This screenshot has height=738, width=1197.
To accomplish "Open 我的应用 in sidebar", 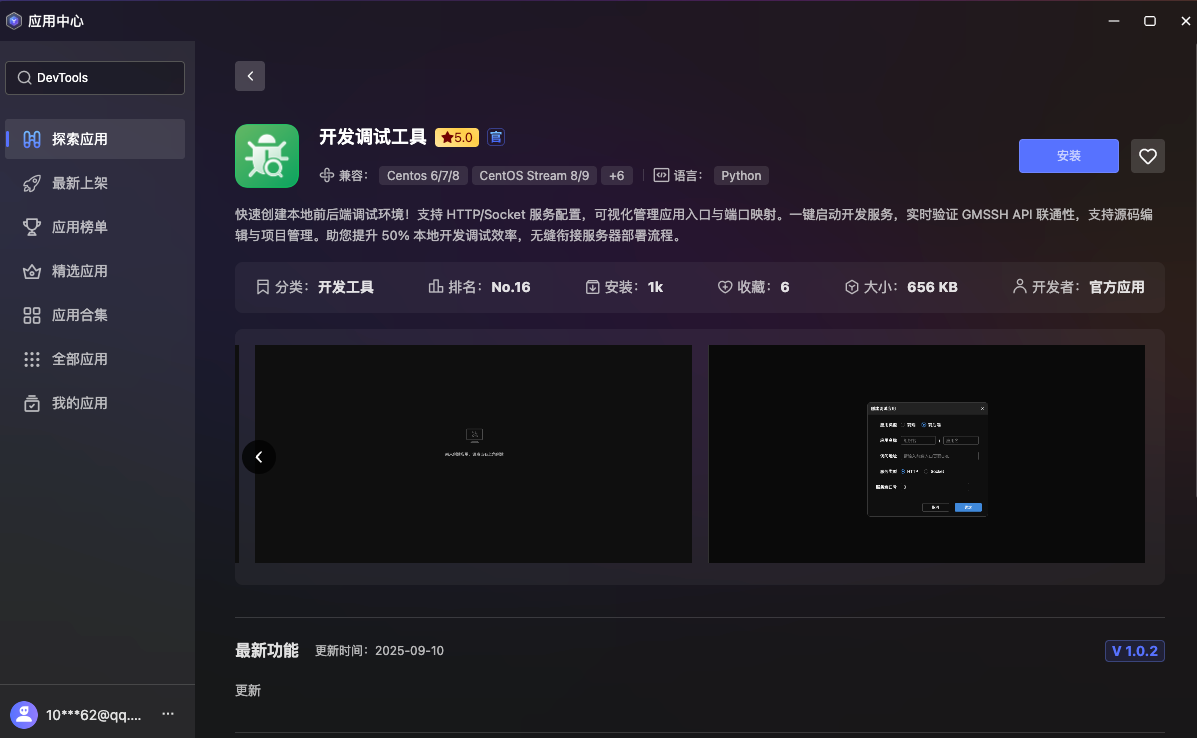I will tap(95, 403).
